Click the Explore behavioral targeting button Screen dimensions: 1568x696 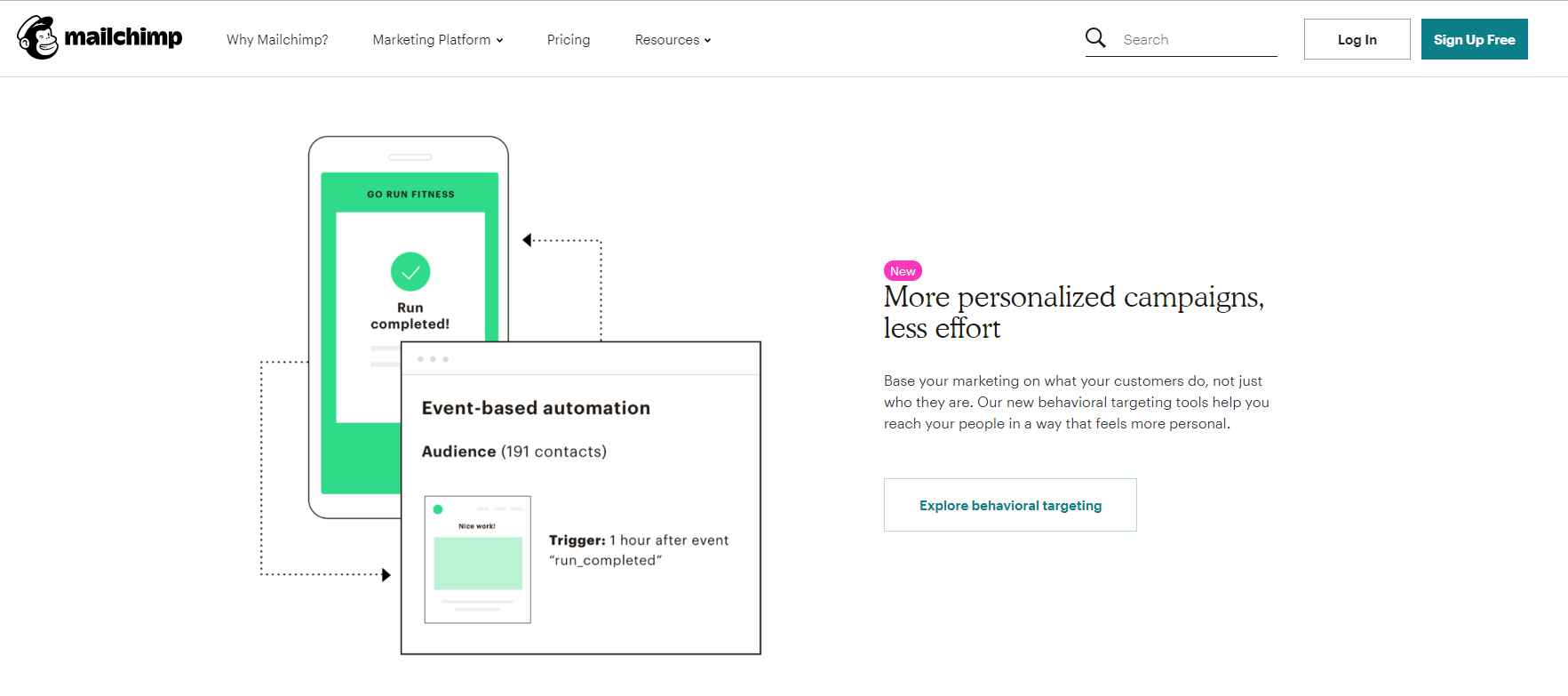[x=1010, y=505]
